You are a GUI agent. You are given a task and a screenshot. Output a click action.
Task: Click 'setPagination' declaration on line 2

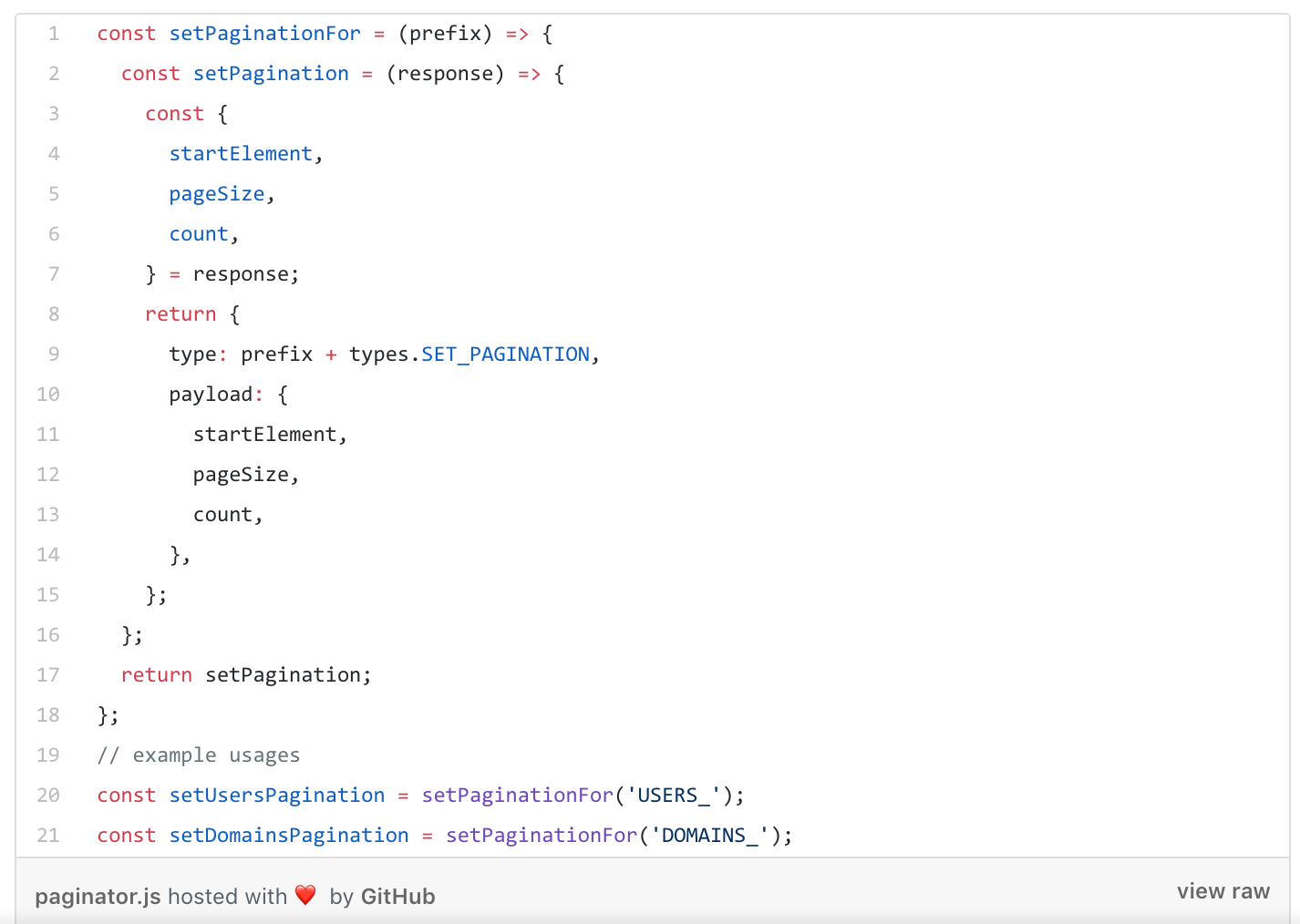[x=271, y=74]
